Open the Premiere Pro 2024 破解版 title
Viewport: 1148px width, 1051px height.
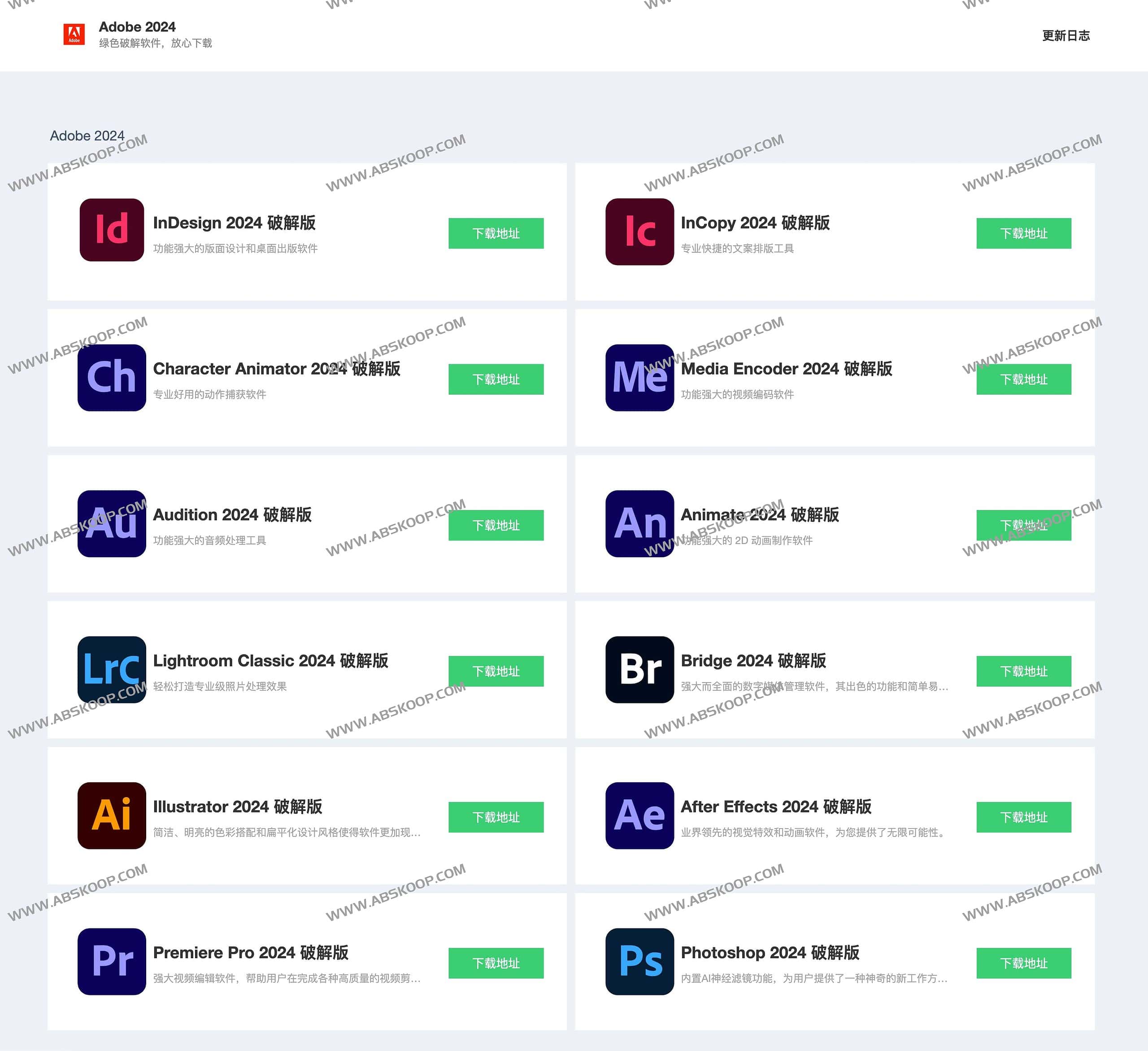(x=251, y=952)
